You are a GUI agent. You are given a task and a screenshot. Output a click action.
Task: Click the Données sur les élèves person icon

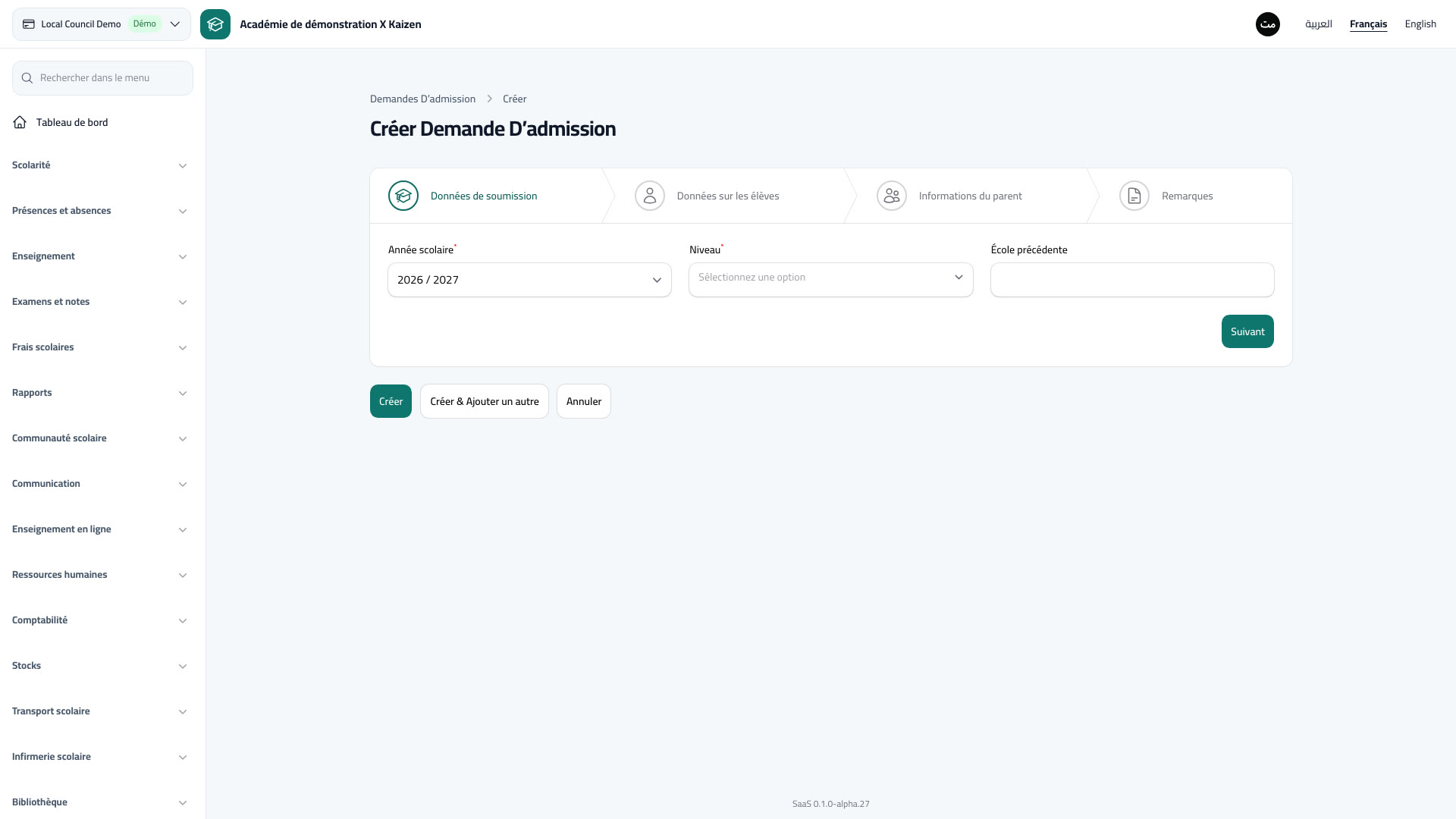tap(650, 196)
